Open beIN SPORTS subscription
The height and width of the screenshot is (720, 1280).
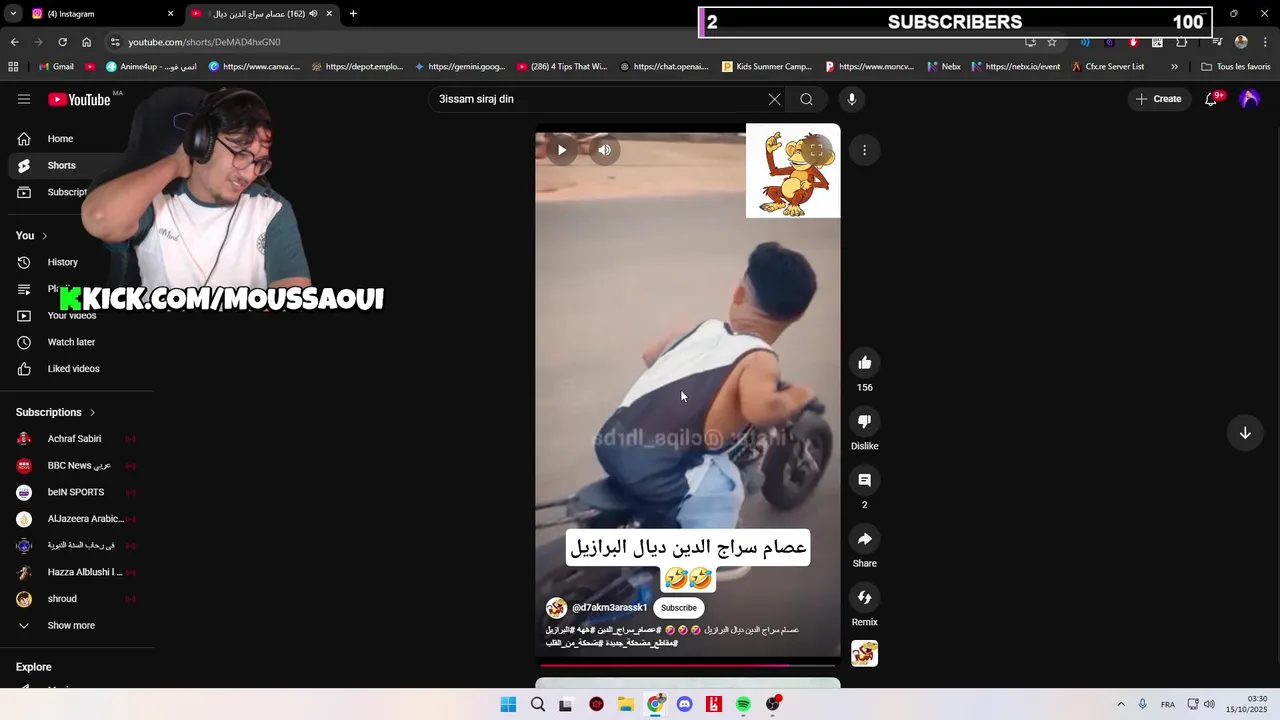click(x=75, y=492)
